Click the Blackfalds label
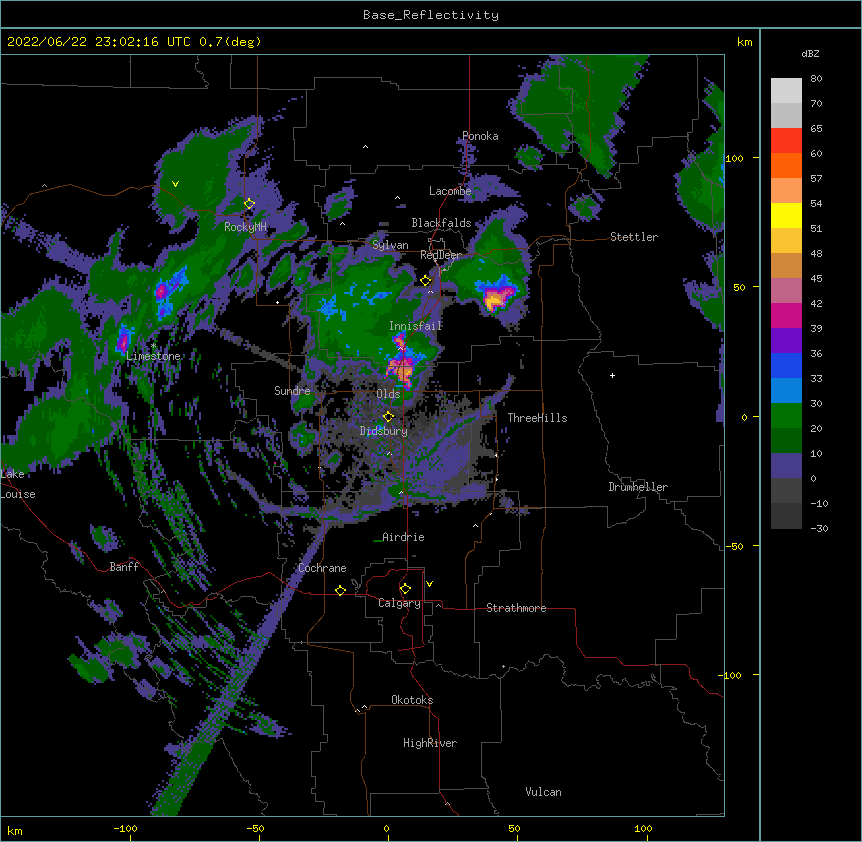 pyautogui.click(x=441, y=223)
